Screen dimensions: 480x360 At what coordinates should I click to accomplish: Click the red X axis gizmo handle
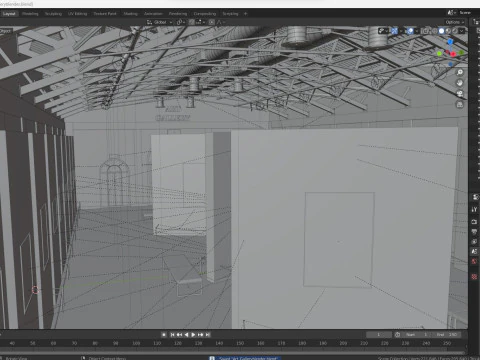[x=453, y=54]
